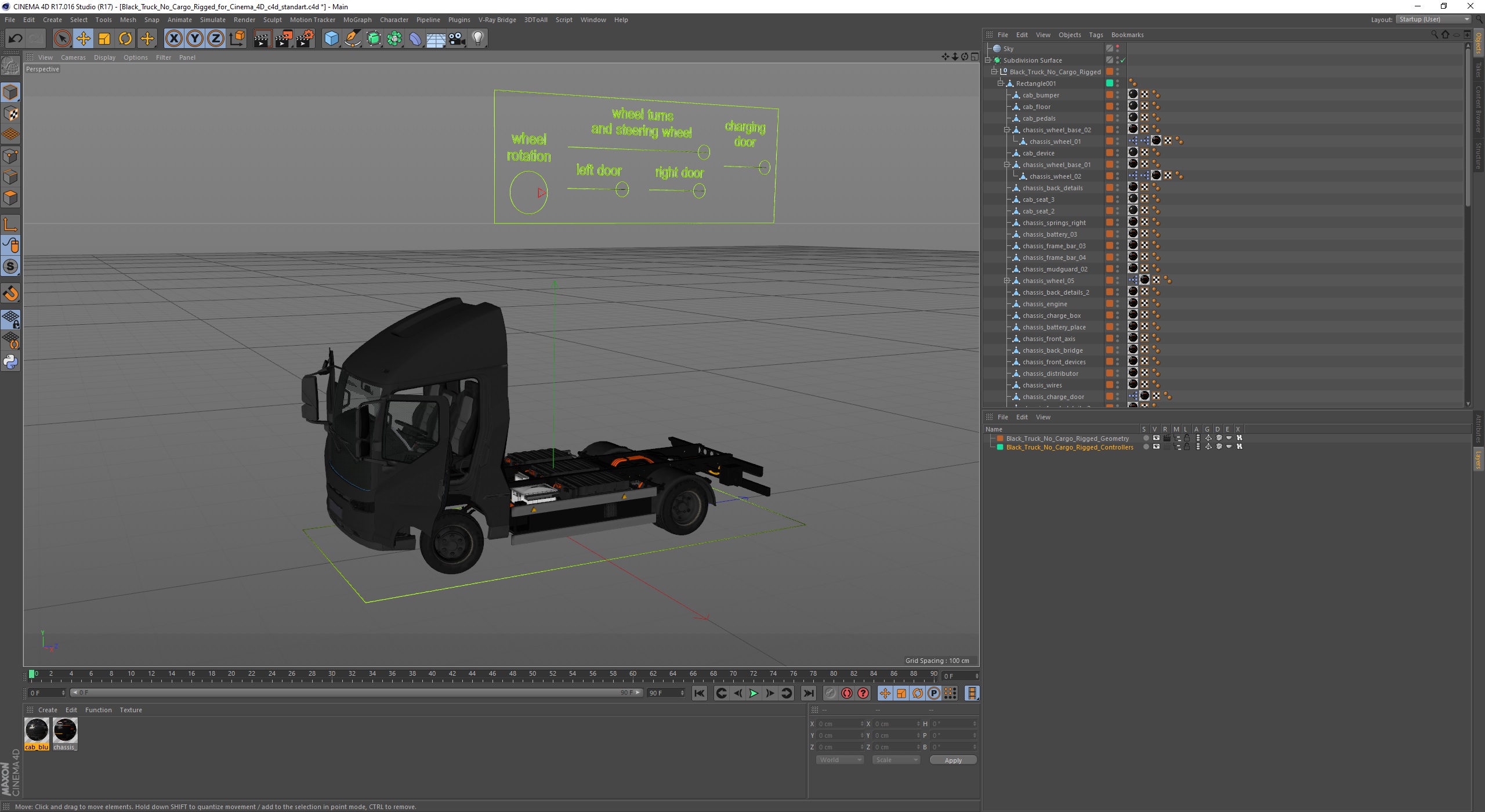Click the green layer swatch of Rectangle001

click(x=1109, y=84)
